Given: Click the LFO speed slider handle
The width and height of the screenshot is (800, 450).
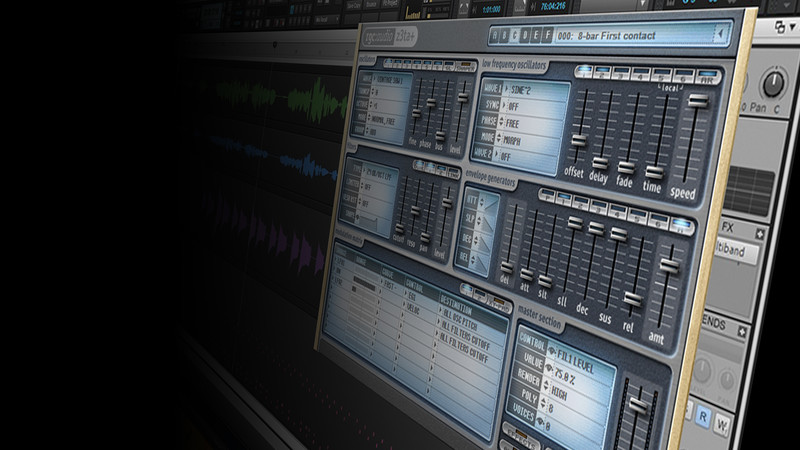Looking at the screenshot, I should [x=698, y=100].
